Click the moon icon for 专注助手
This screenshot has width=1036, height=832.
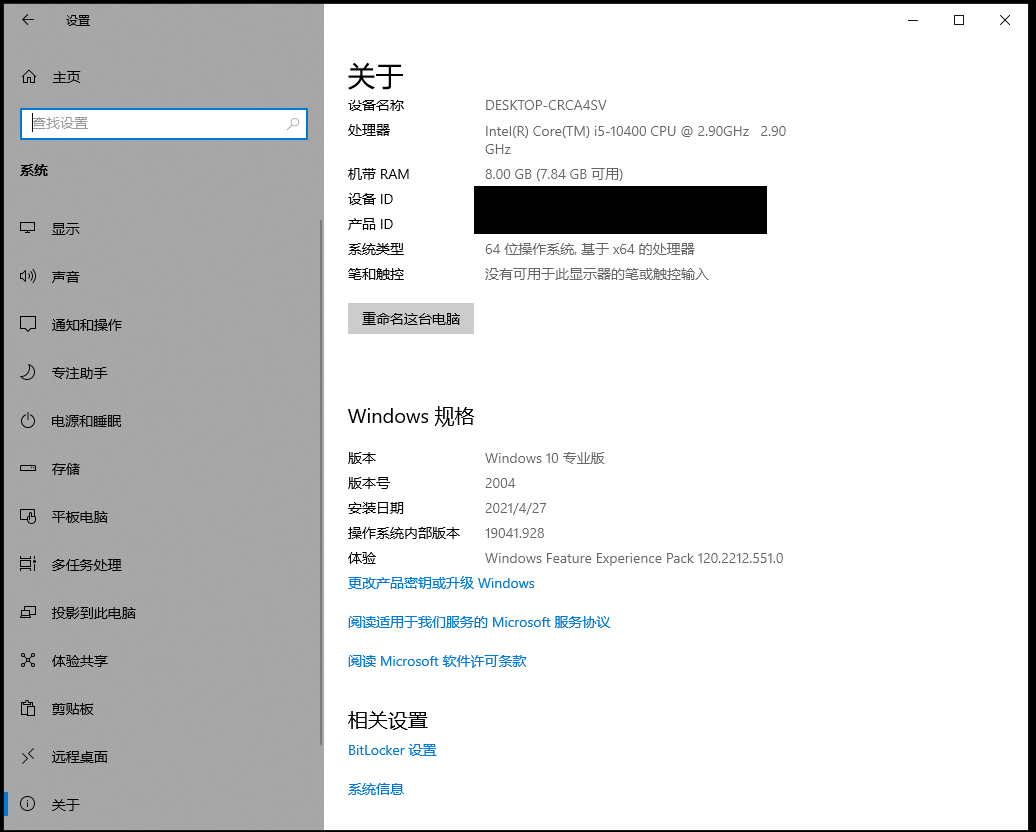[28, 373]
